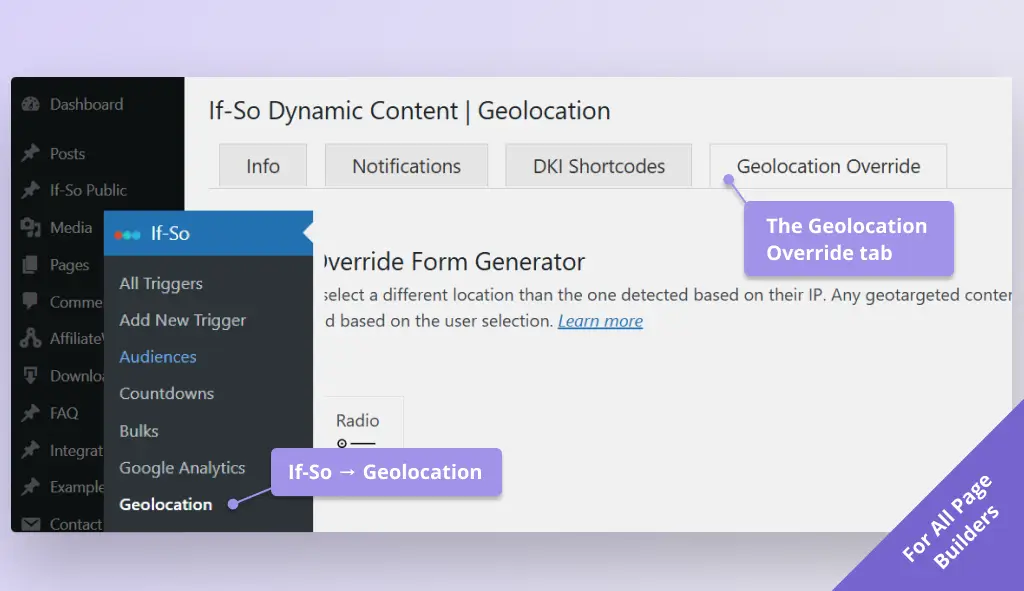This screenshot has width=1024, height=591.
Task: Select the radio option under Radio
Action: coord(342,444)
